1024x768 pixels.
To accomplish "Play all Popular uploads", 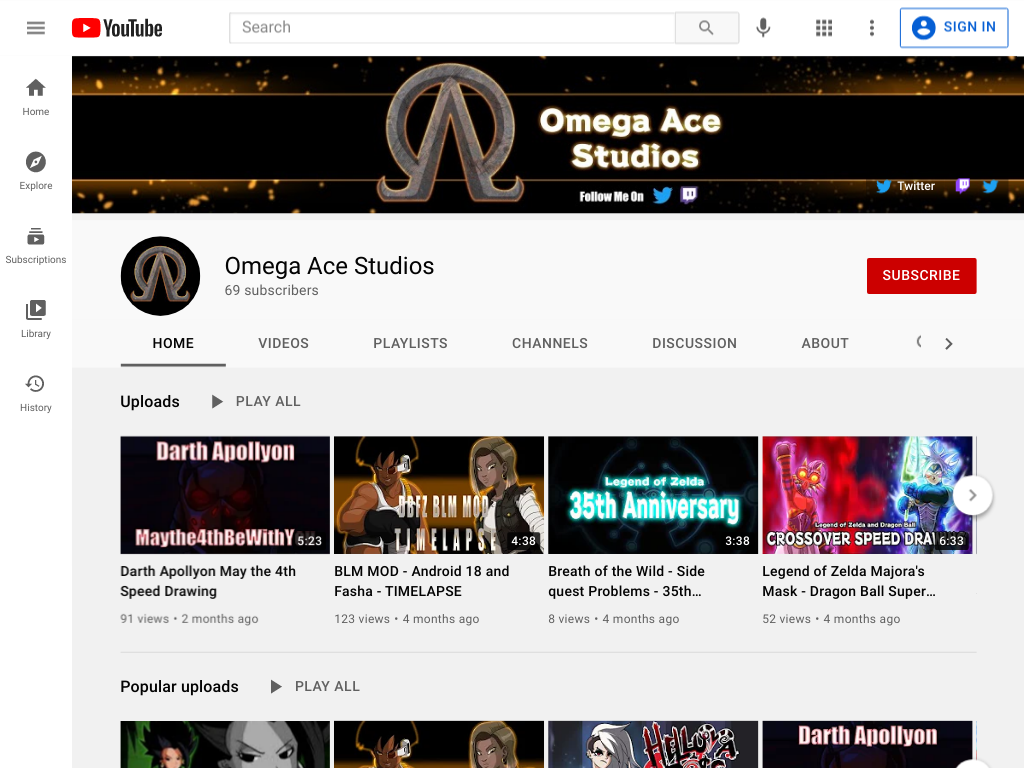I will click(315, 686).
